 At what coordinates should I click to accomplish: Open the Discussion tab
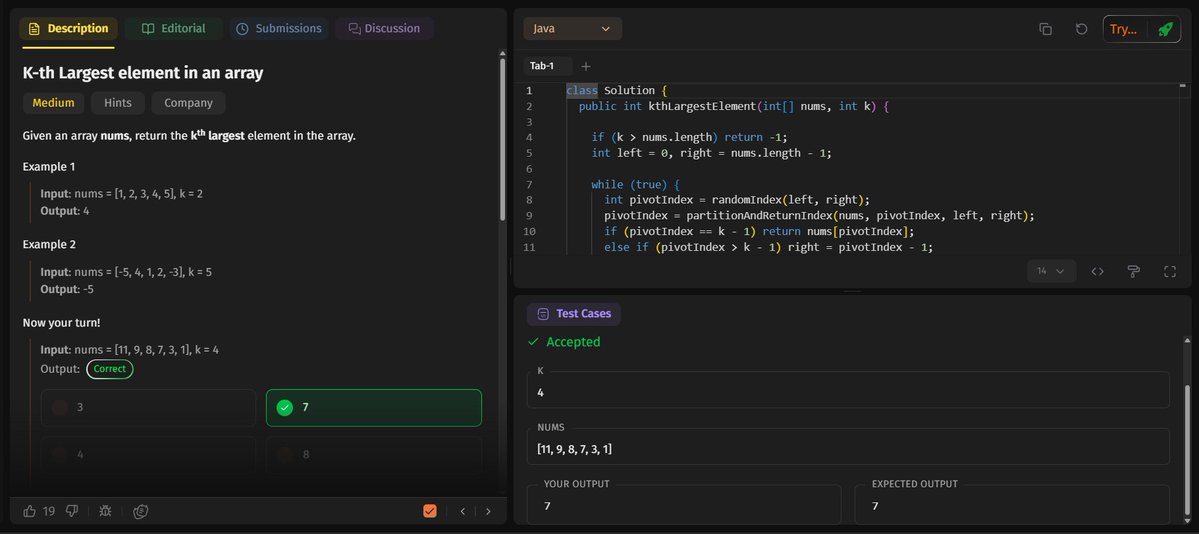385,29
